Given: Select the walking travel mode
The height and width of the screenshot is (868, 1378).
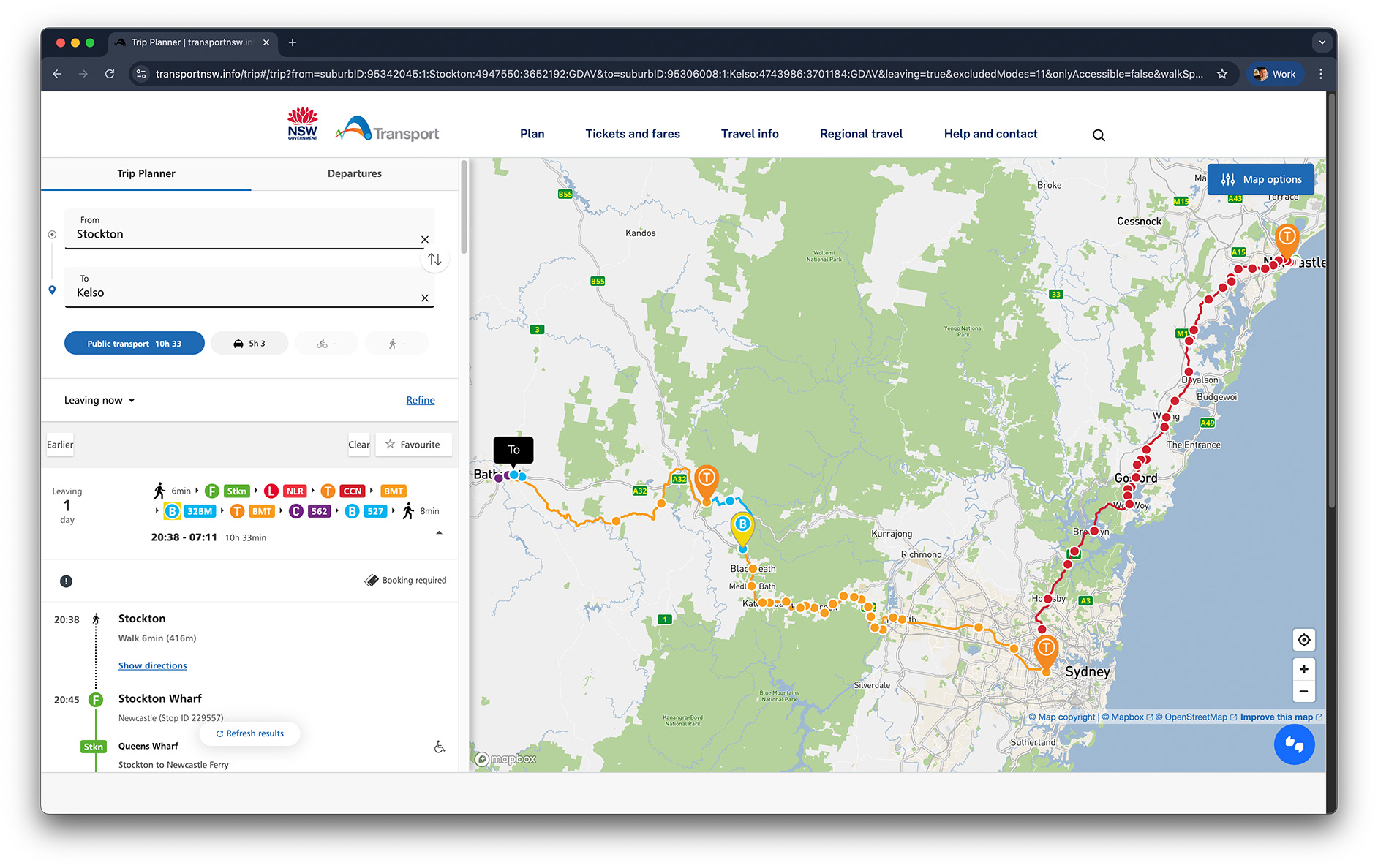Looking at the screenshot, I should [396, 344].
